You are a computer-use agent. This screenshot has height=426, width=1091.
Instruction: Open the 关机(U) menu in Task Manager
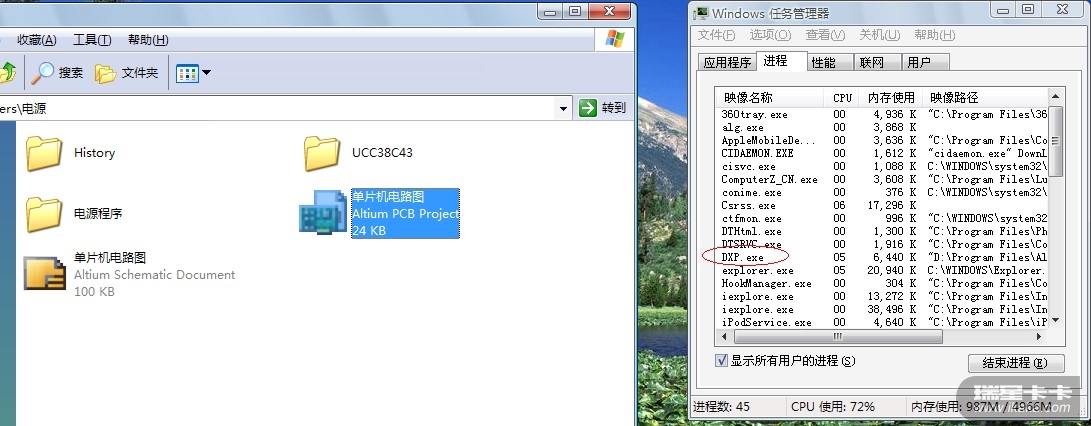(879, 34)
